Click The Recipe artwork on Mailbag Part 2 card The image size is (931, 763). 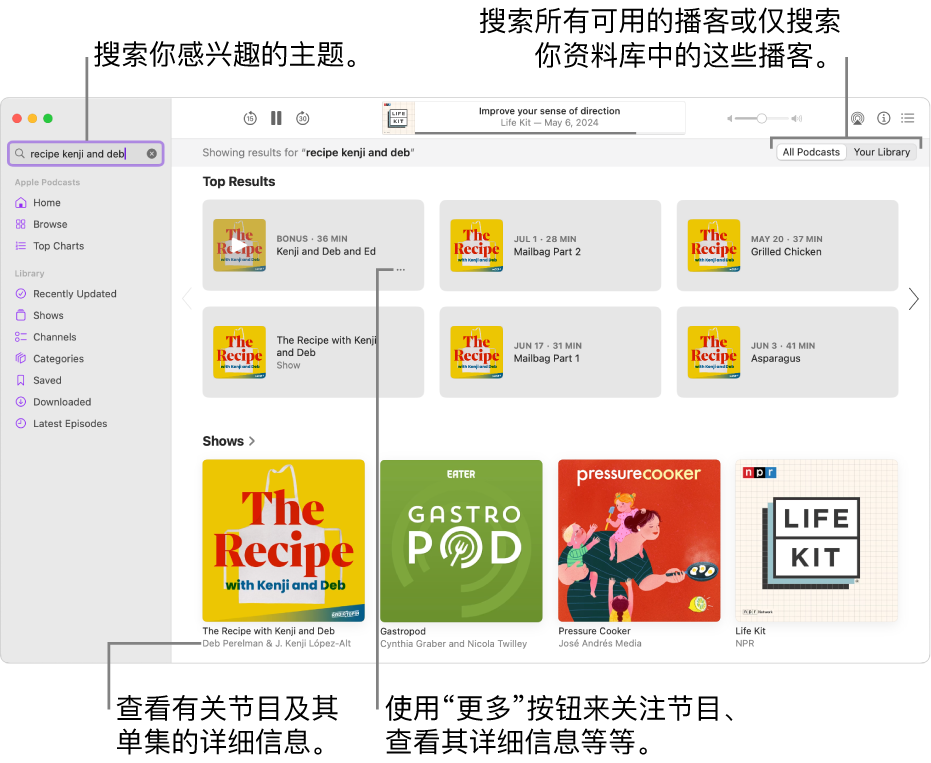click(477, 246)
